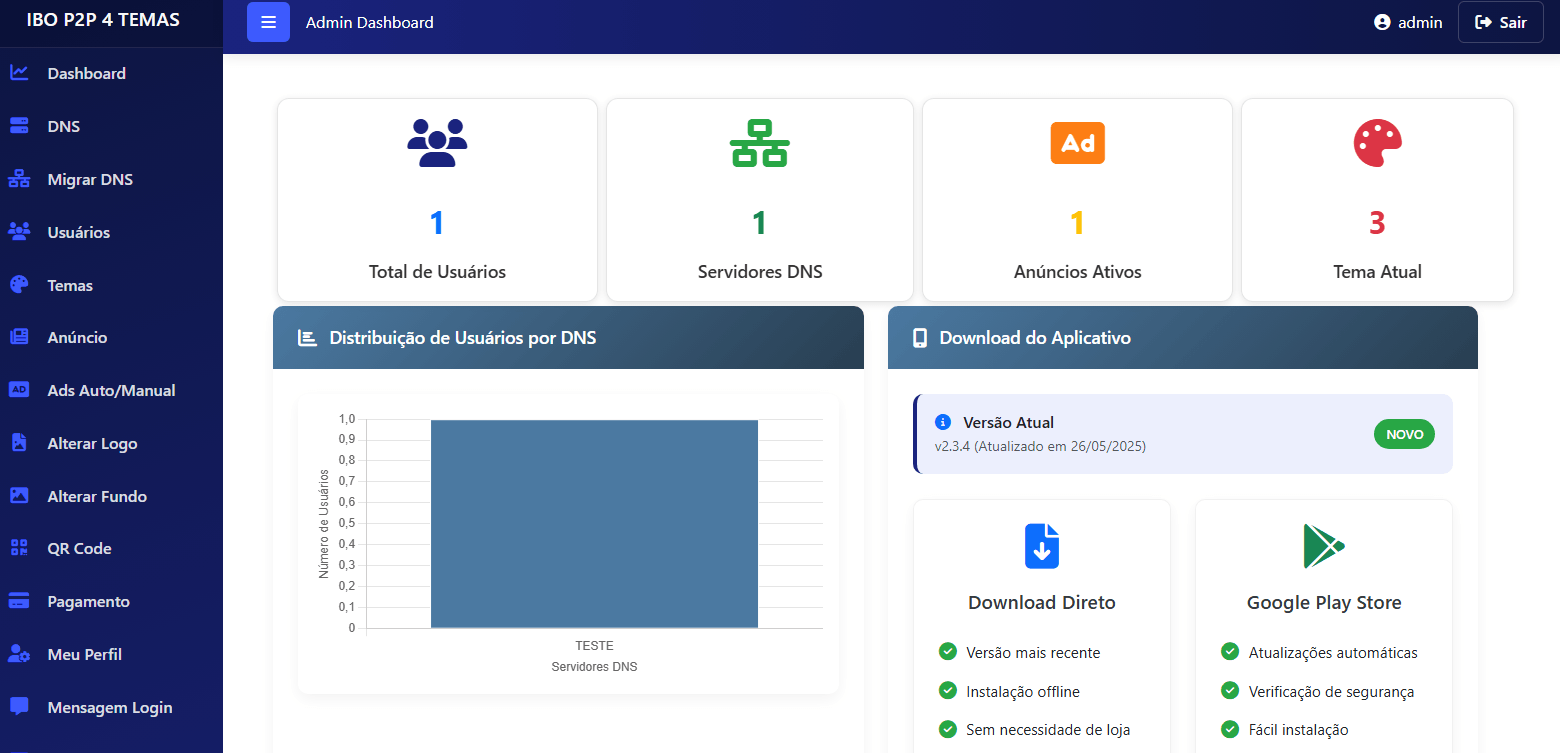Open Mensagem Login in the sidebar
1560x753 pixels.
point(110,708)
